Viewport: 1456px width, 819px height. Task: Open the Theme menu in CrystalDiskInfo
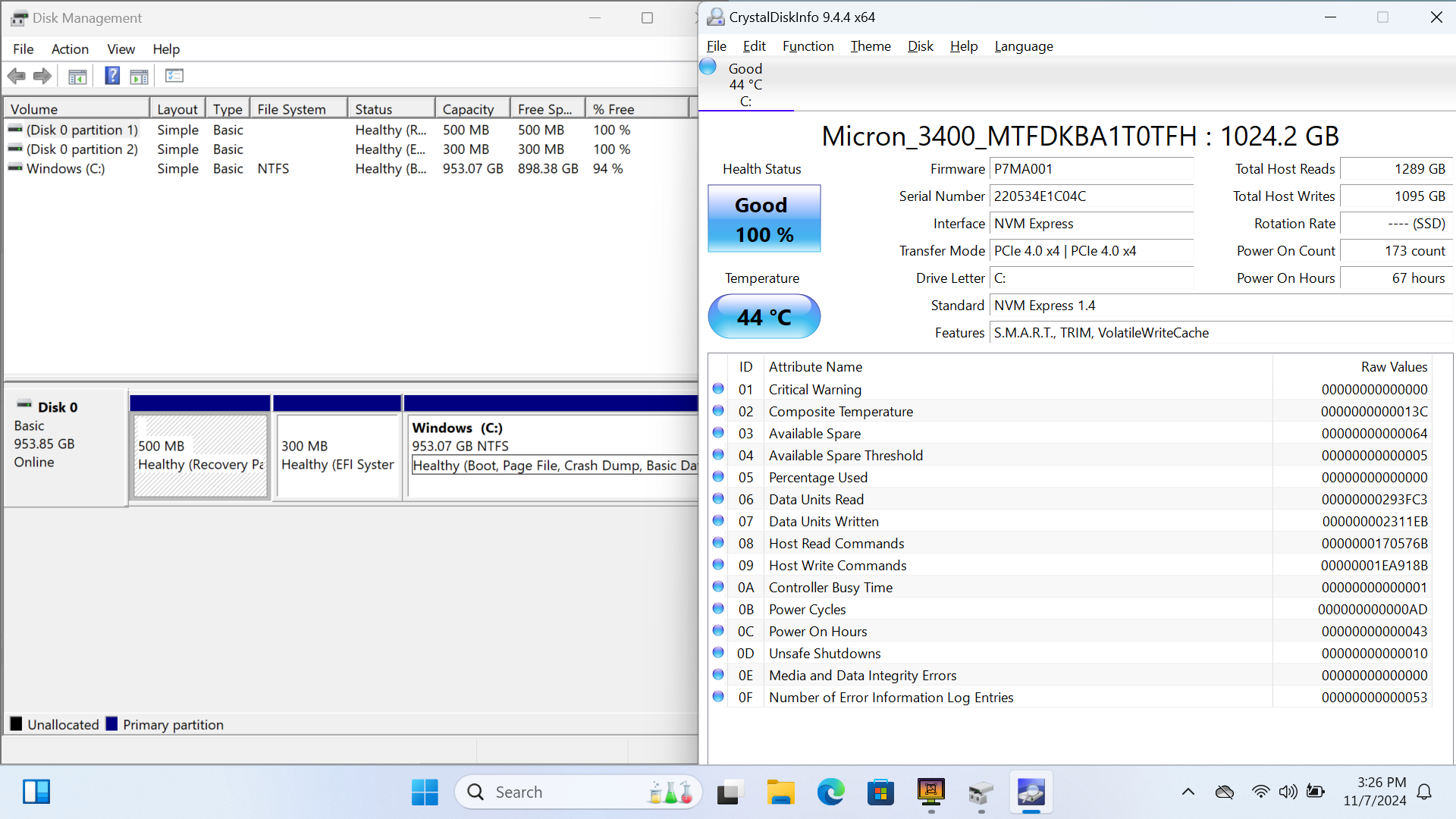(x=871, y=46)
